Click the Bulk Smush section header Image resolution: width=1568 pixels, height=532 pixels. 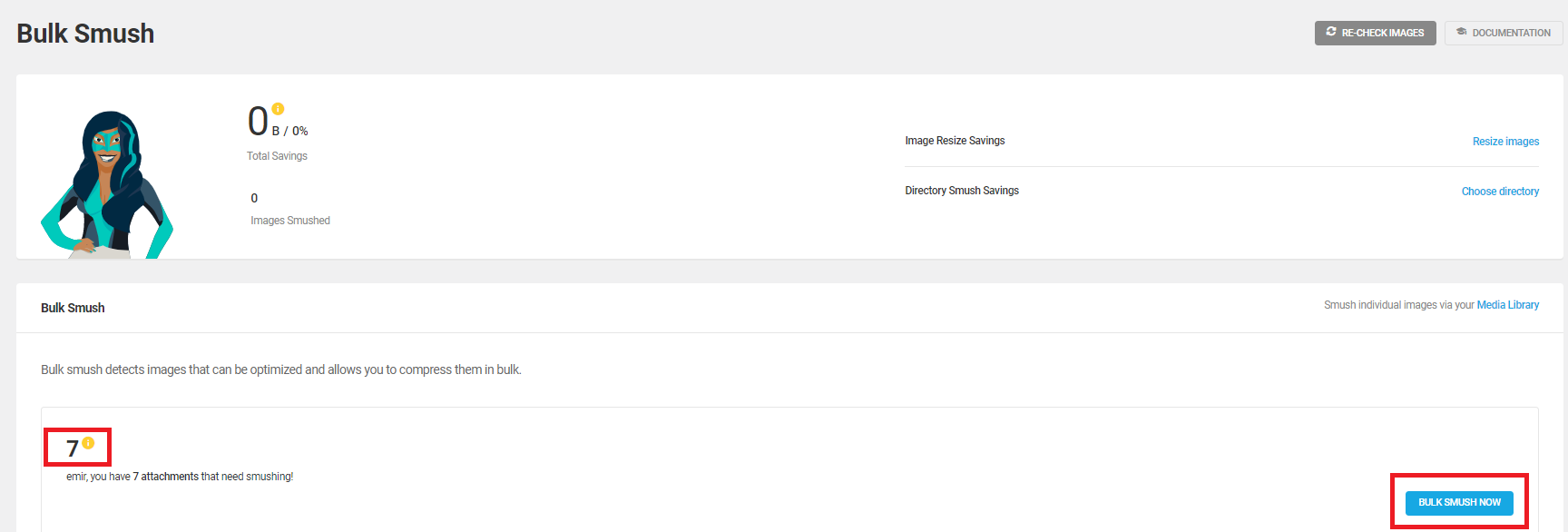[73, 308]
